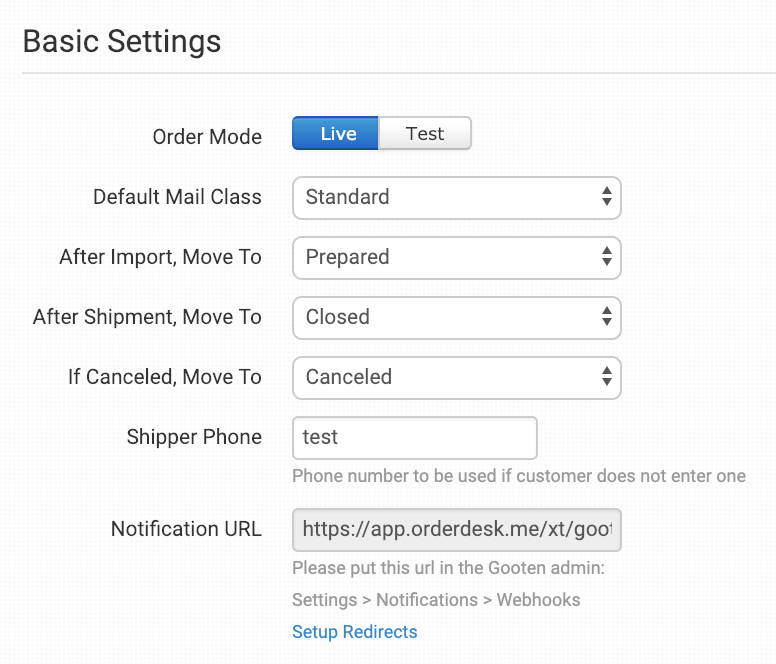776x664 pixels.
Task: Click the arrows icon on Standard selector
Action: coord(606,197)
